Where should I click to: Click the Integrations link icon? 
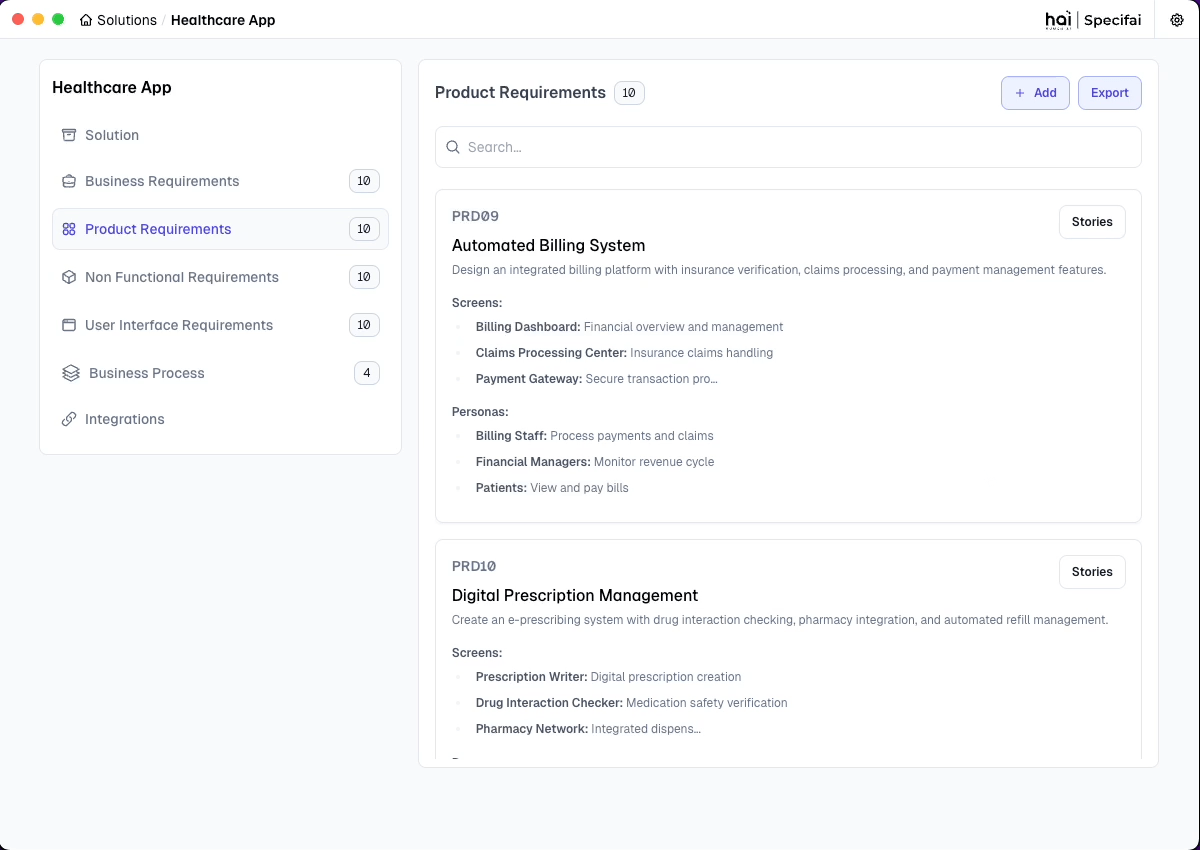pos(69,419)
